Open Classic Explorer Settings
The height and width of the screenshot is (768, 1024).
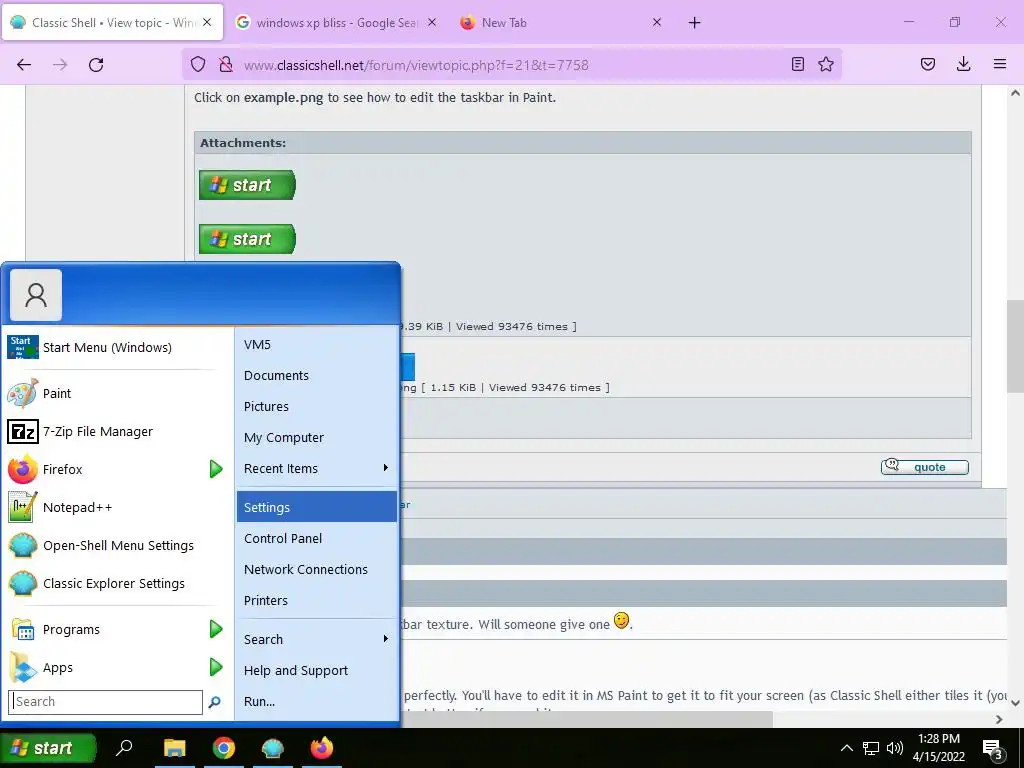coord(118,583)
